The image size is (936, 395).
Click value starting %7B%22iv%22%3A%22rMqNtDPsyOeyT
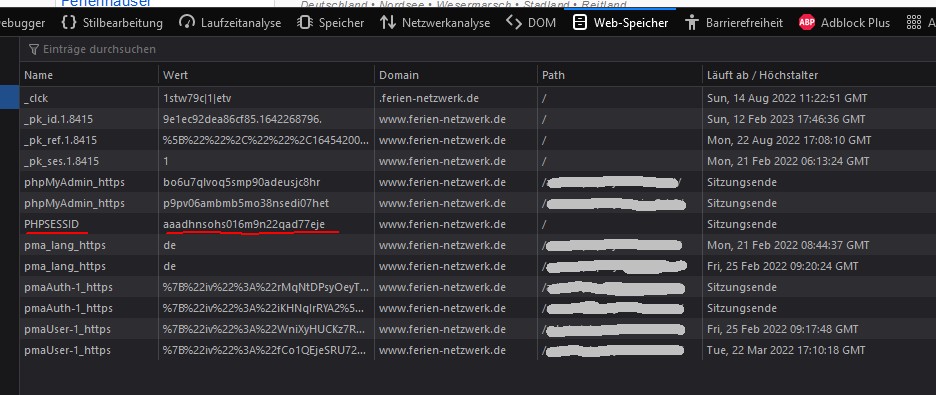(266, 287)
